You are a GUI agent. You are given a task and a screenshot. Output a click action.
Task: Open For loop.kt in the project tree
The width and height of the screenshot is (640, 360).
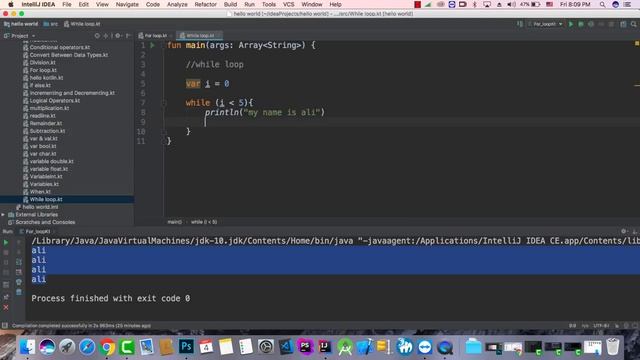click(43, 70)
